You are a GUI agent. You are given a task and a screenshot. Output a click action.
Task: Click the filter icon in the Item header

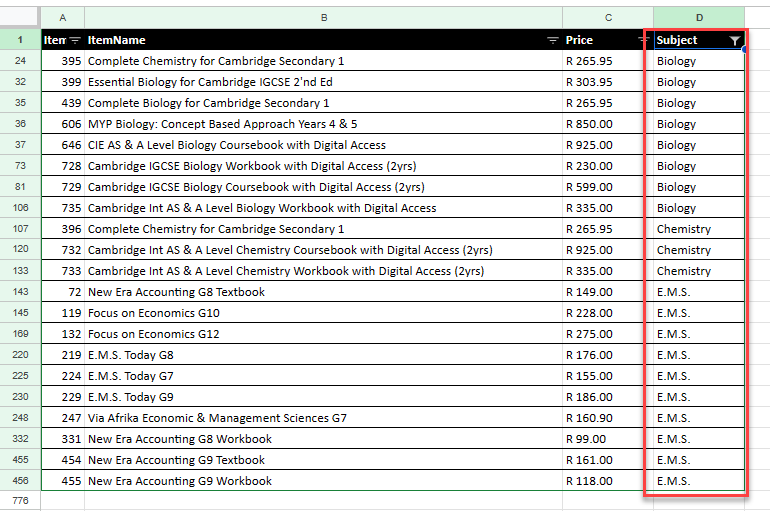(x=74, y=41)
